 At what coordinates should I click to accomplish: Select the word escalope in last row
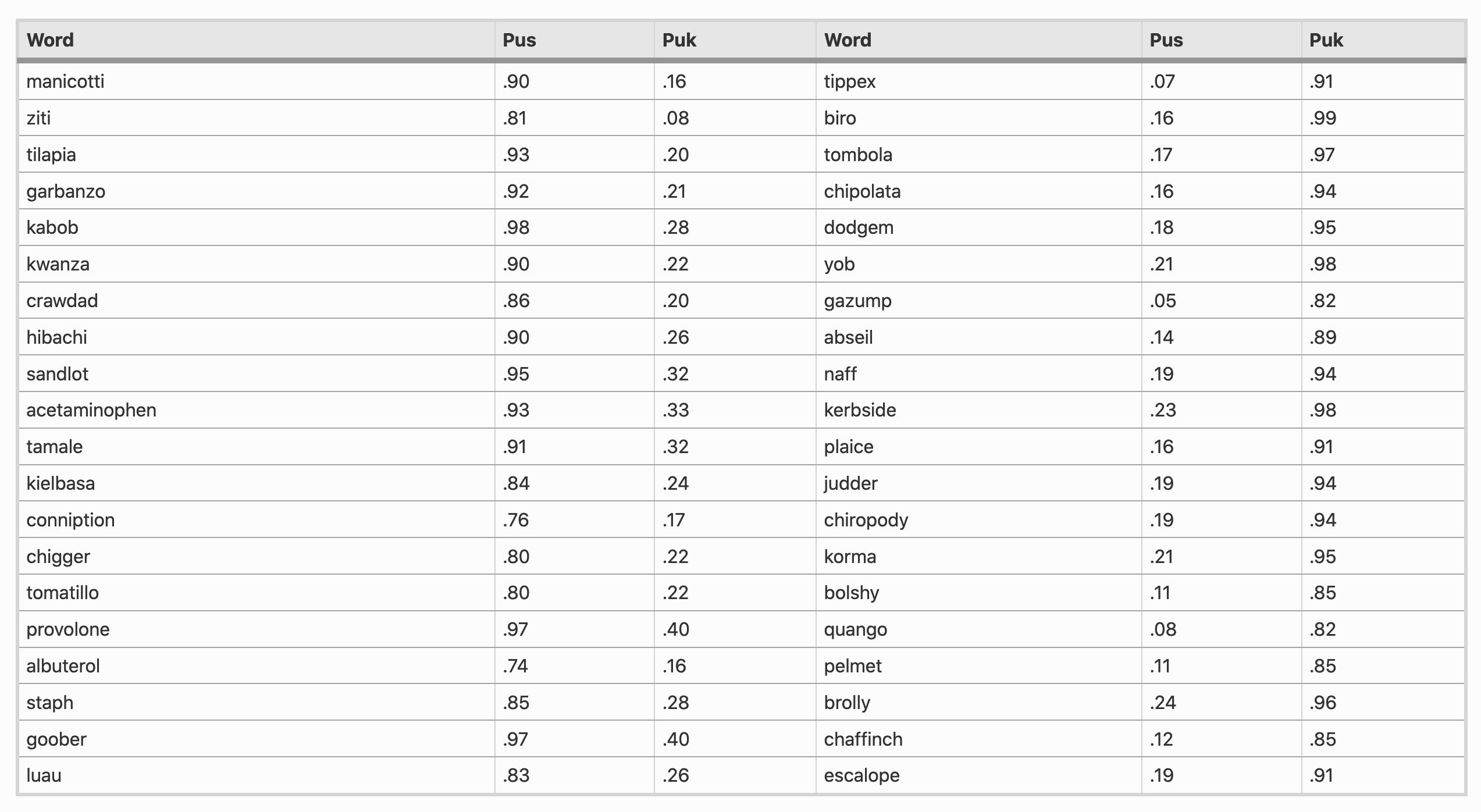click(861, 775)
